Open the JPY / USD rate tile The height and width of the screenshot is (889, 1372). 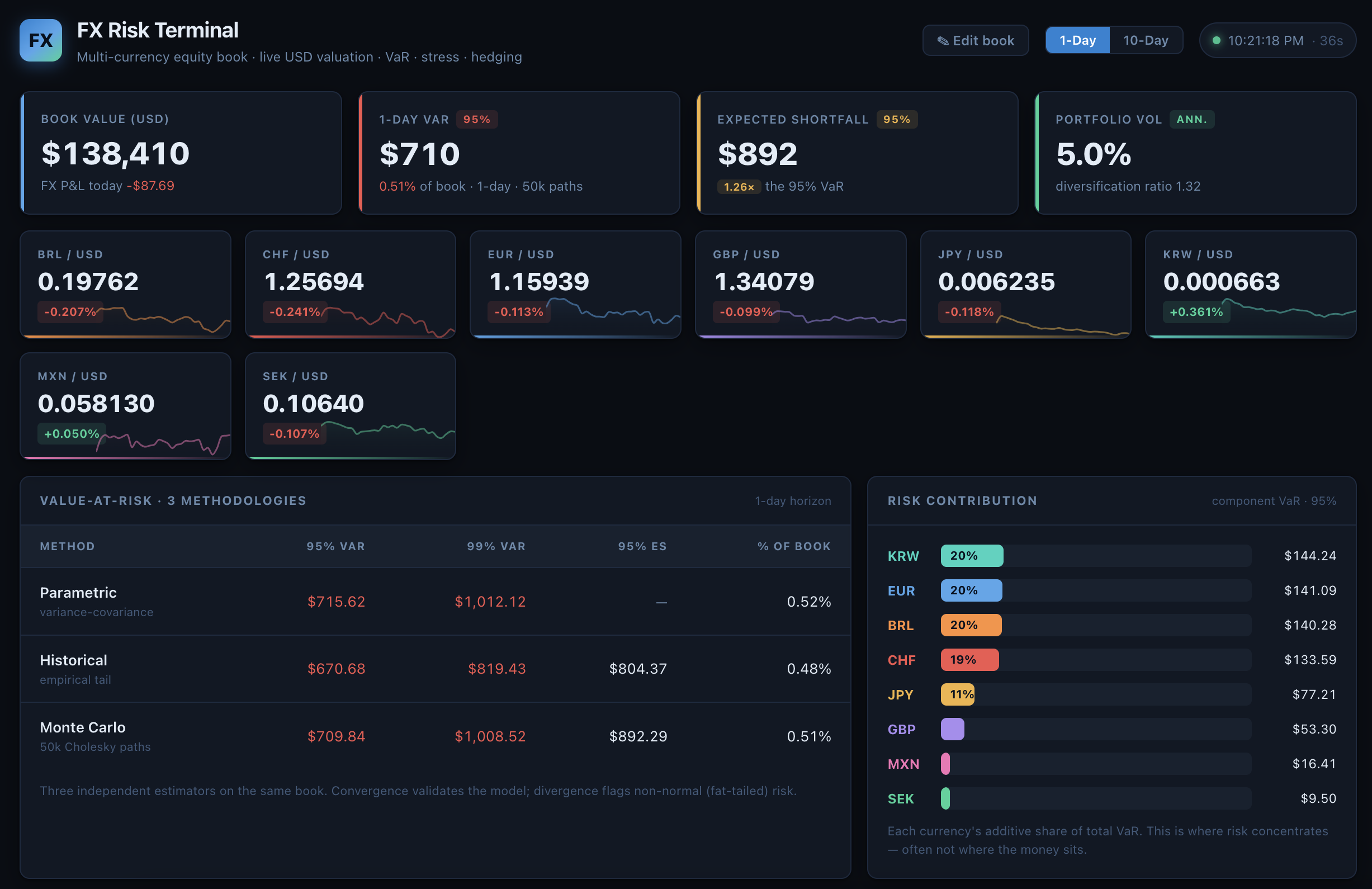1025,284
